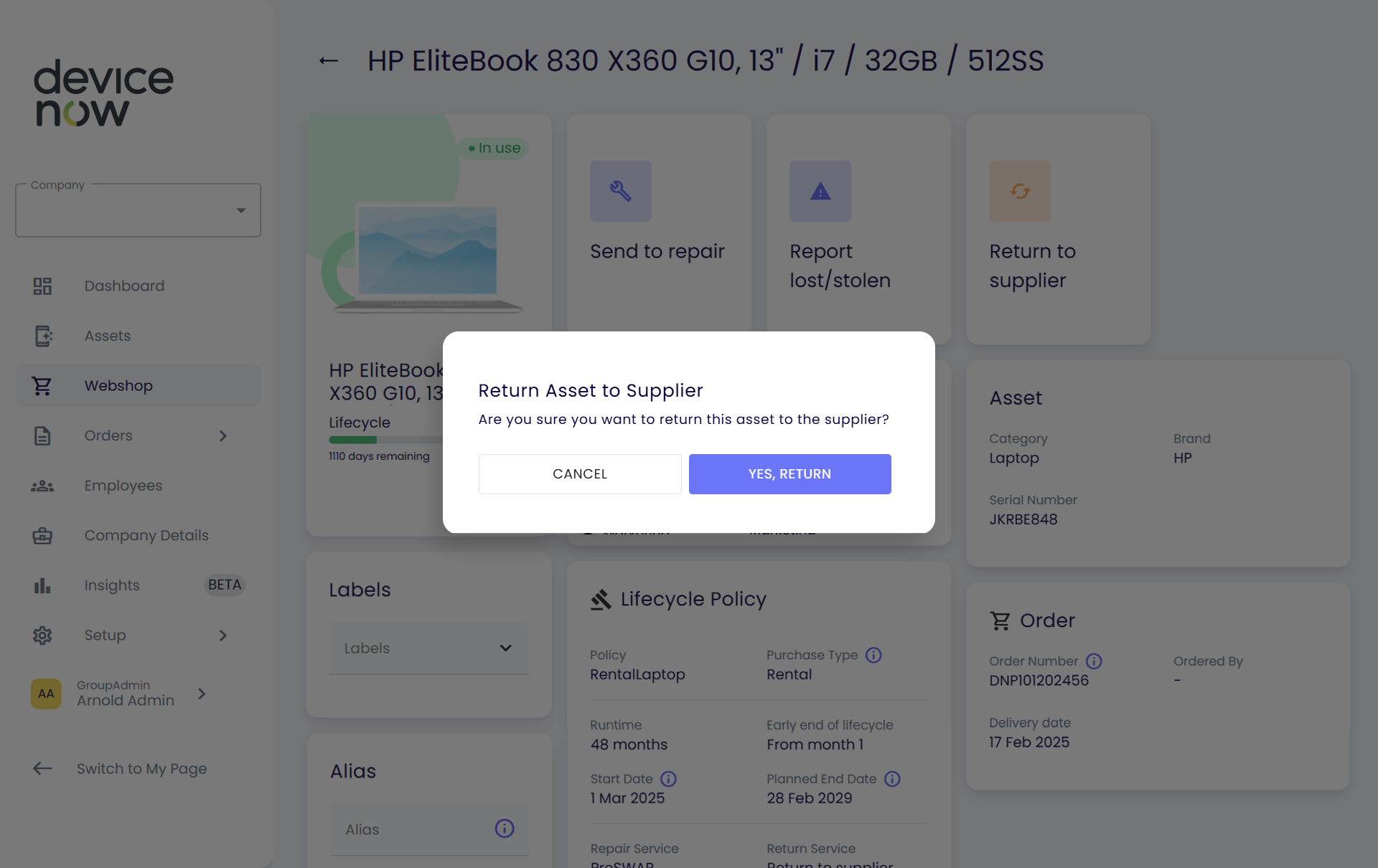Click the Lifecycle progress bar
1378x868 pixels.
click(x=385, y=440)
